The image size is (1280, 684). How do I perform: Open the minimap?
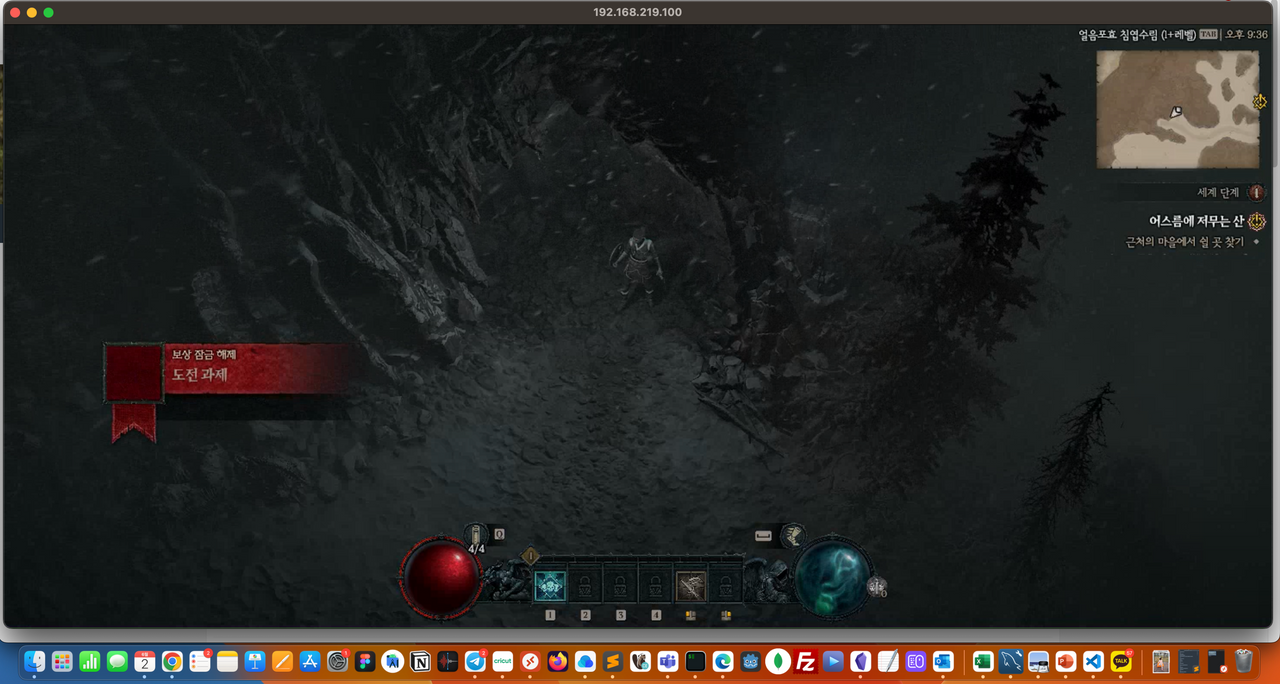point(1177,109)
